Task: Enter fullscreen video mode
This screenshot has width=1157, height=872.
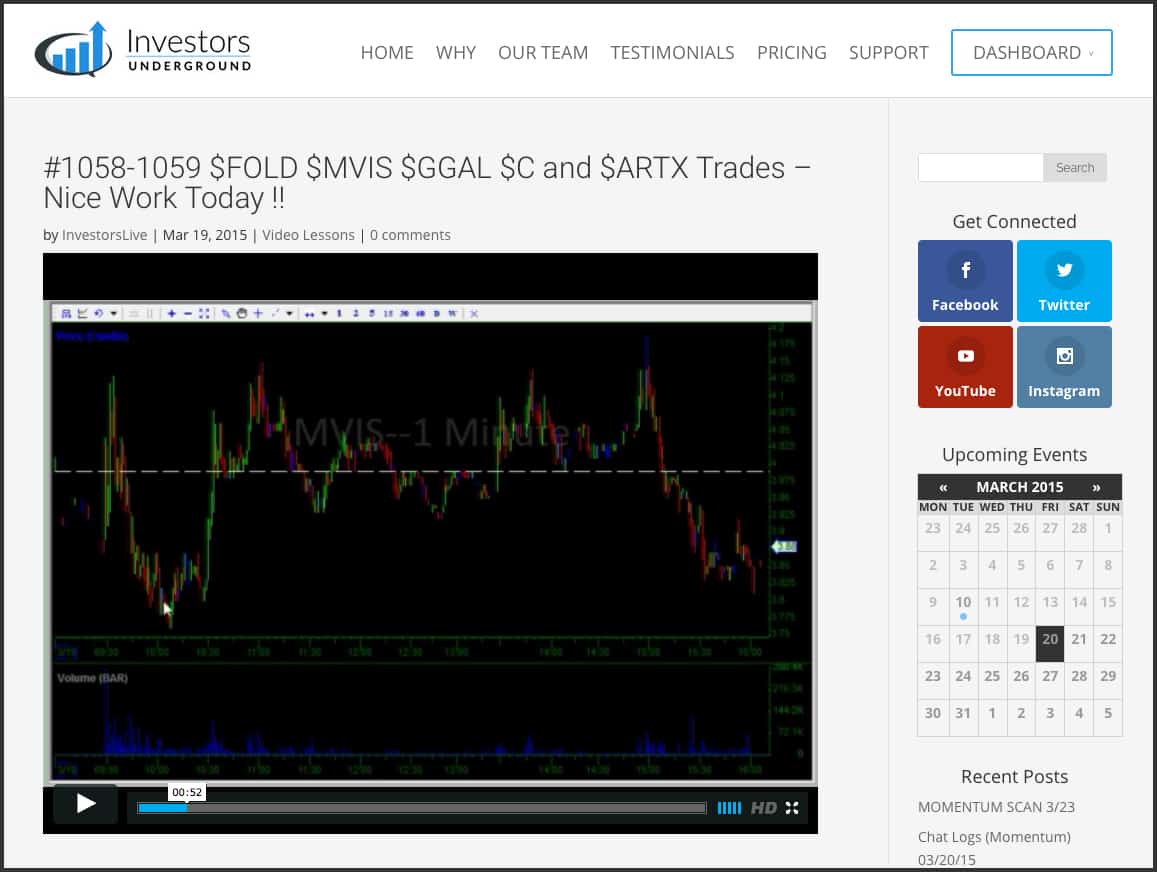Action: [792, 808]
